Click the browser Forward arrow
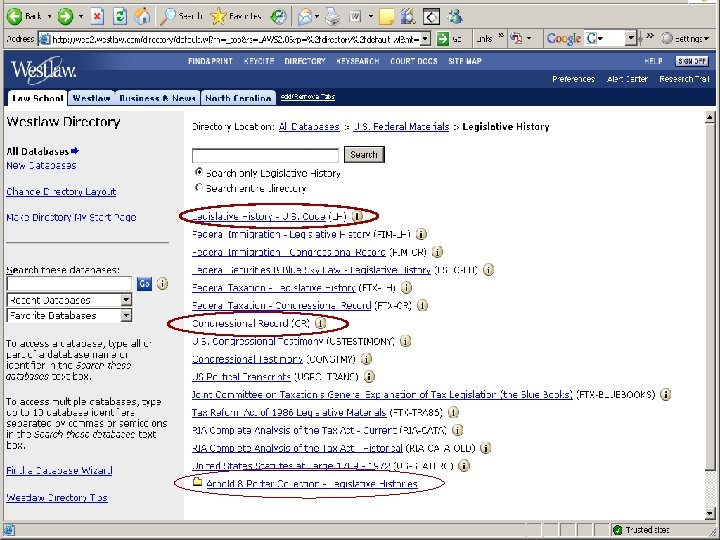 65,17
